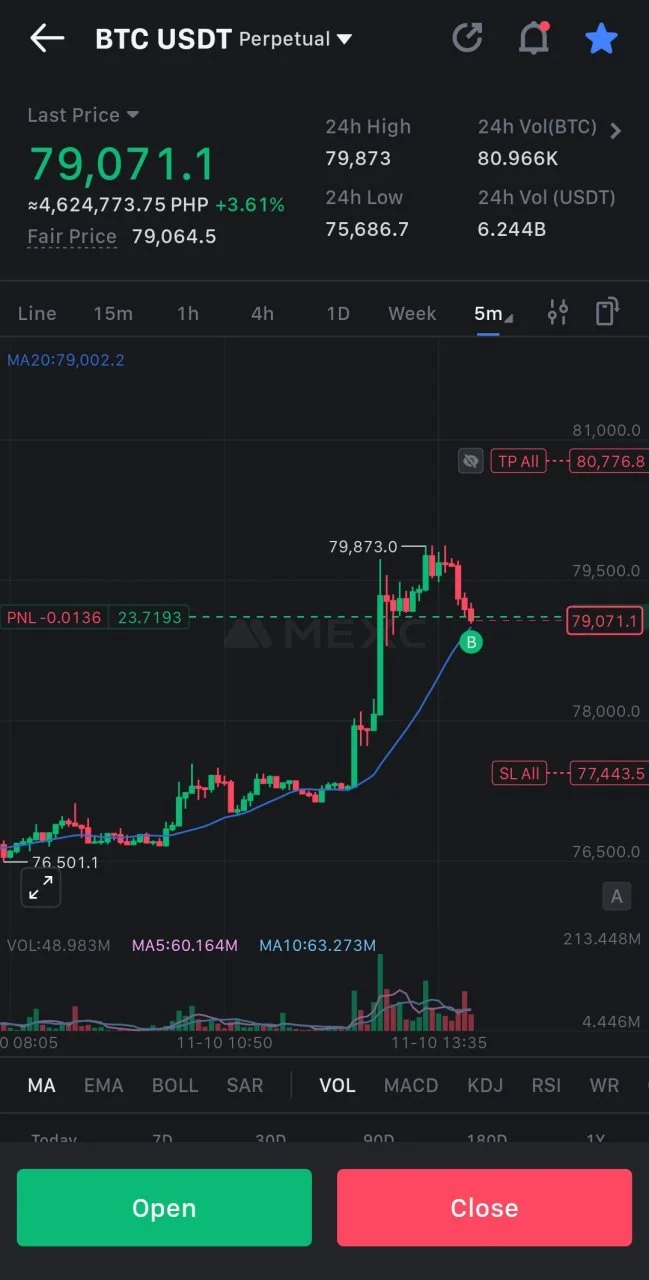Tap the back arrow icon
This screenshot has width=649, height=1280.
click(47, 39)
